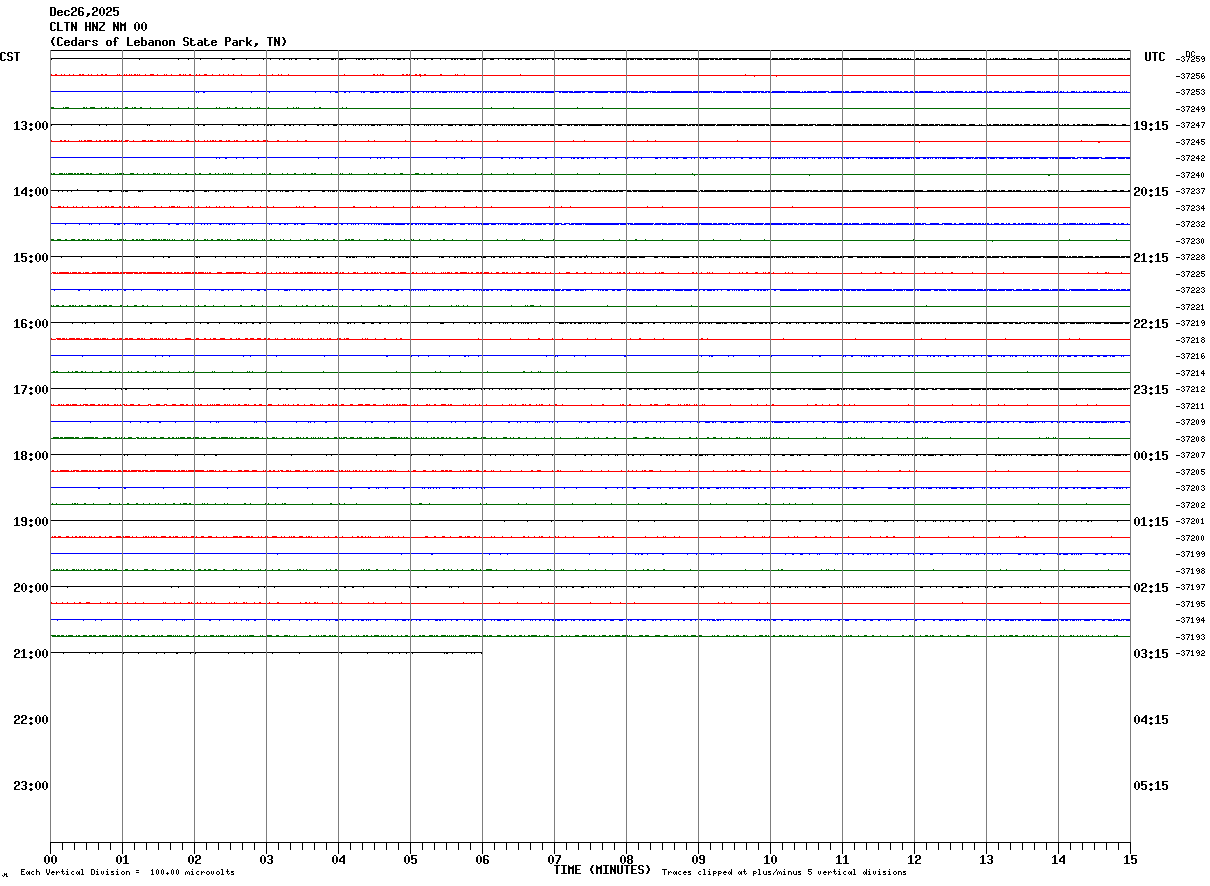Click the 'UTC' timezone label

1155,57
